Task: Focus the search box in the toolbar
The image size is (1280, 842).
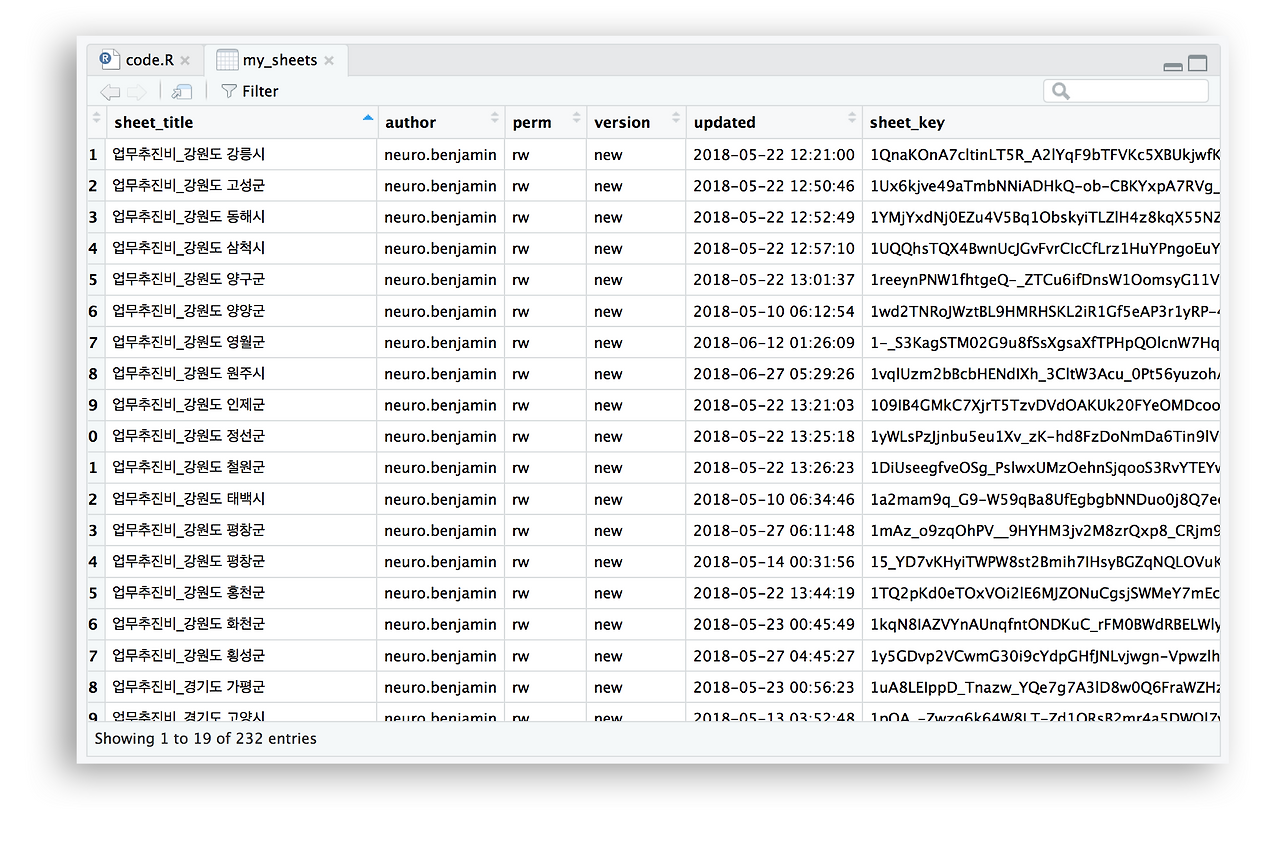Action: coord(1126,91)
